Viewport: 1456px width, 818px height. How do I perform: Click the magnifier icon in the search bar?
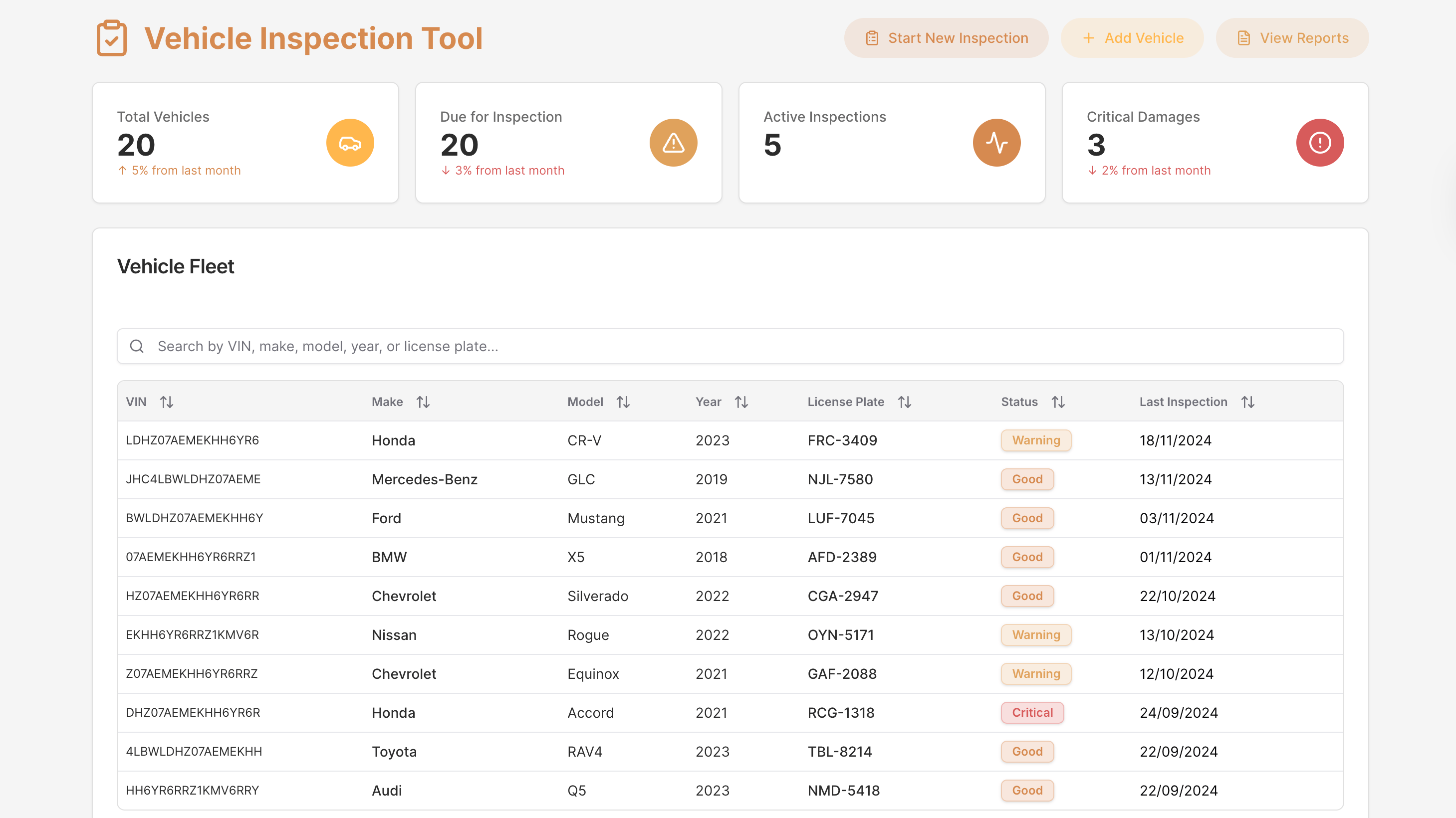click(137, 346)
